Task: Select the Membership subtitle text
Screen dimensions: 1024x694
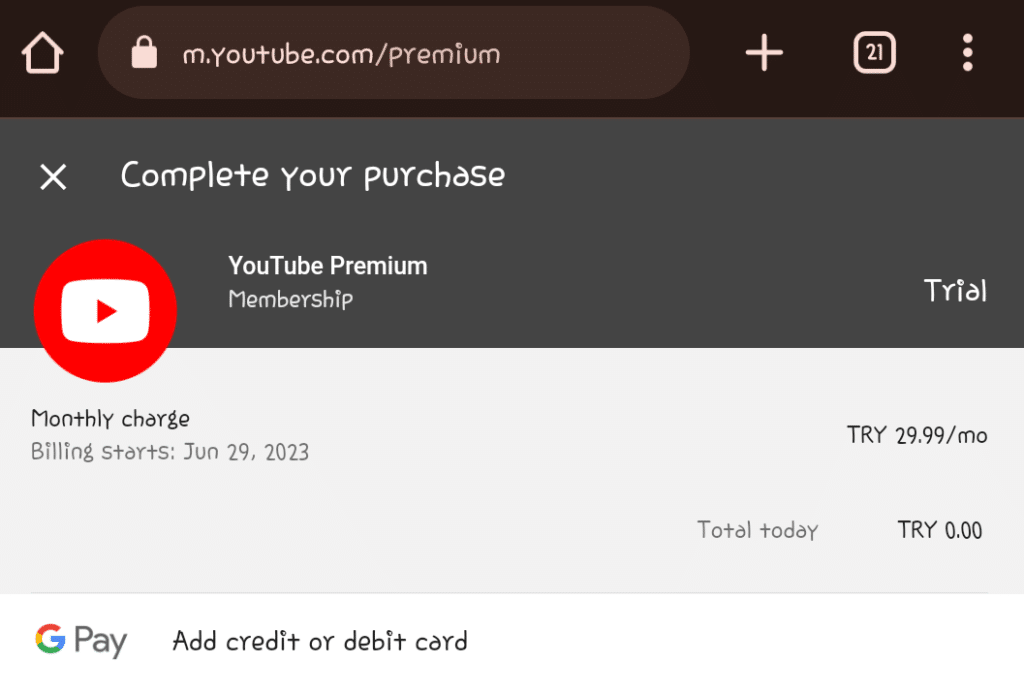Action: (x=290, y=298)
